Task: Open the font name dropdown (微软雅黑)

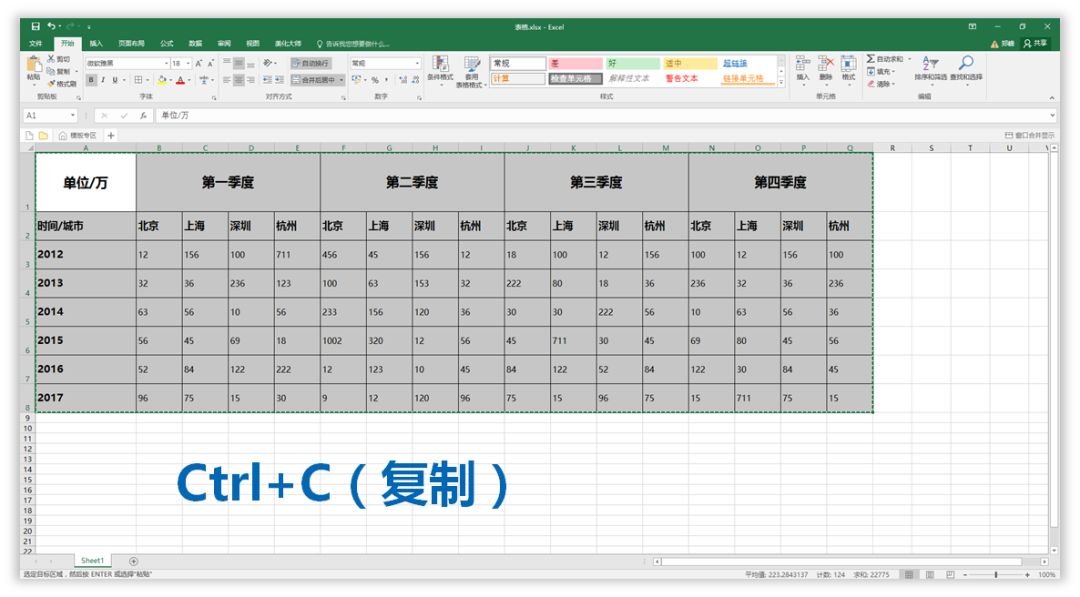Action: pos(166,63)
